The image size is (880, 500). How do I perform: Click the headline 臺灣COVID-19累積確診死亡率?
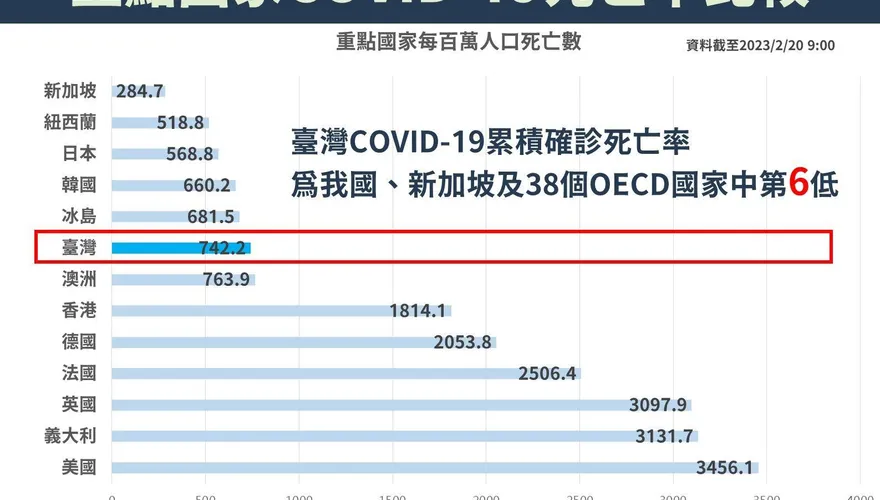click(491, 142)
